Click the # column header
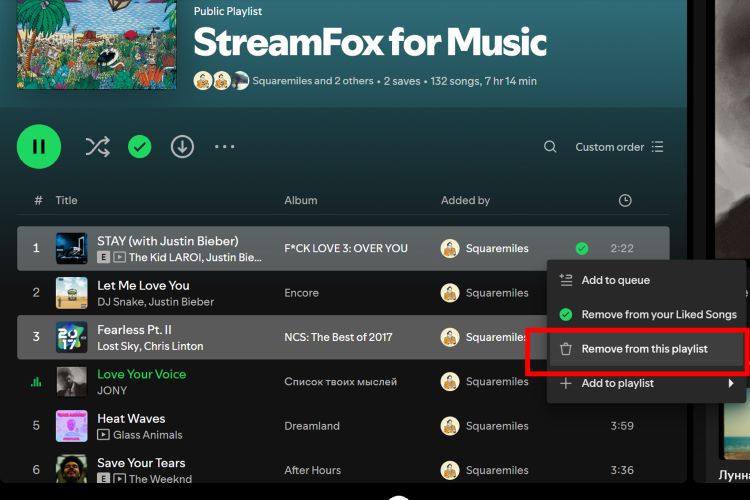Image resolution: width=750 pixels, height=500 pixels. tap(38, 200)
